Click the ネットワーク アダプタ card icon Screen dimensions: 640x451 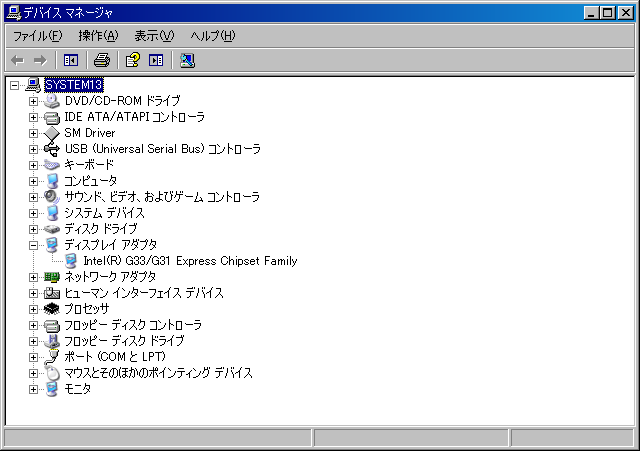(52, 277)
